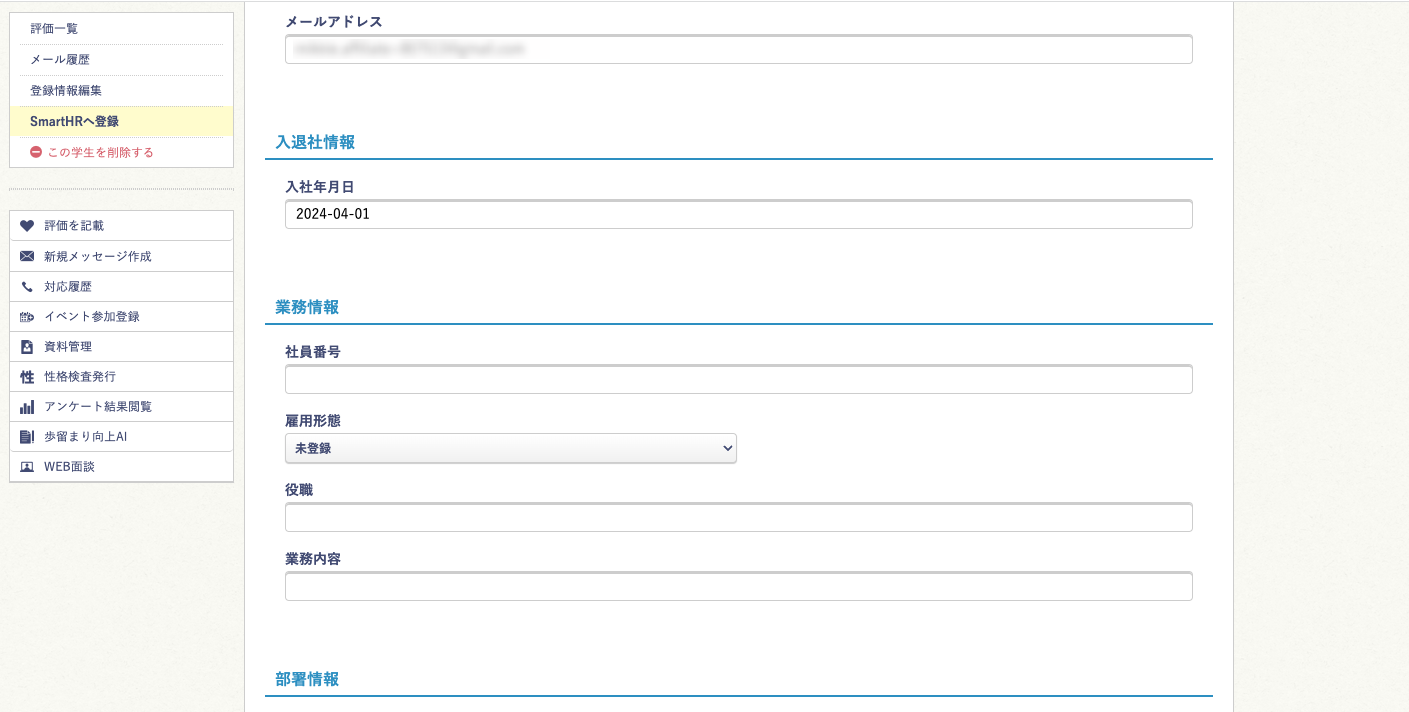Click the この学生を削除する link
Image resolution: width=1409 pixels, height=712 pixels.
[x=100, y=152]
